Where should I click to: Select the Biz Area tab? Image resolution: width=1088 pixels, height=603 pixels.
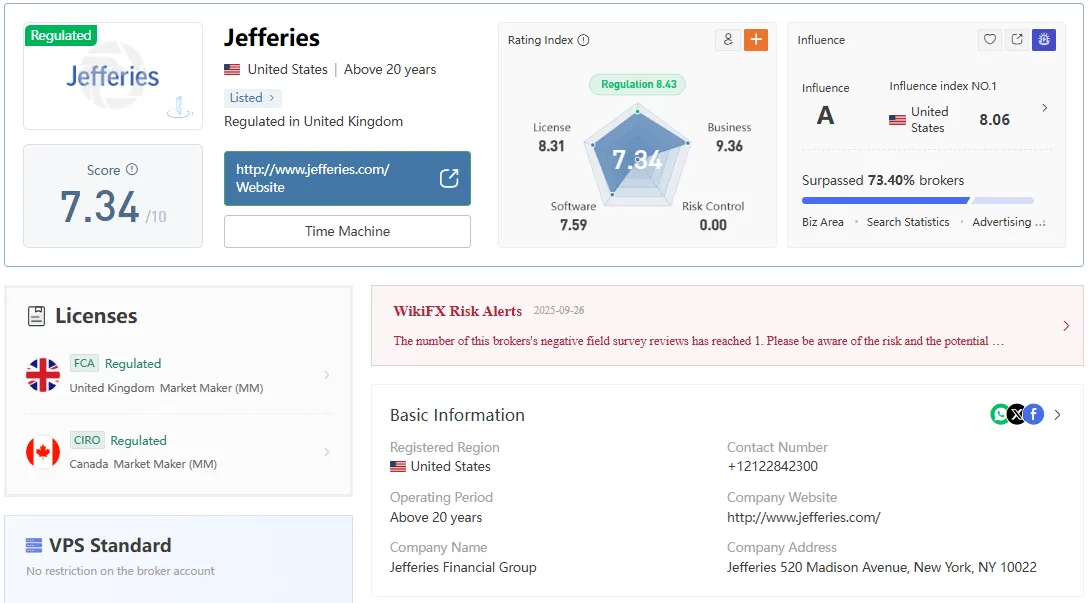click(823, 222)
